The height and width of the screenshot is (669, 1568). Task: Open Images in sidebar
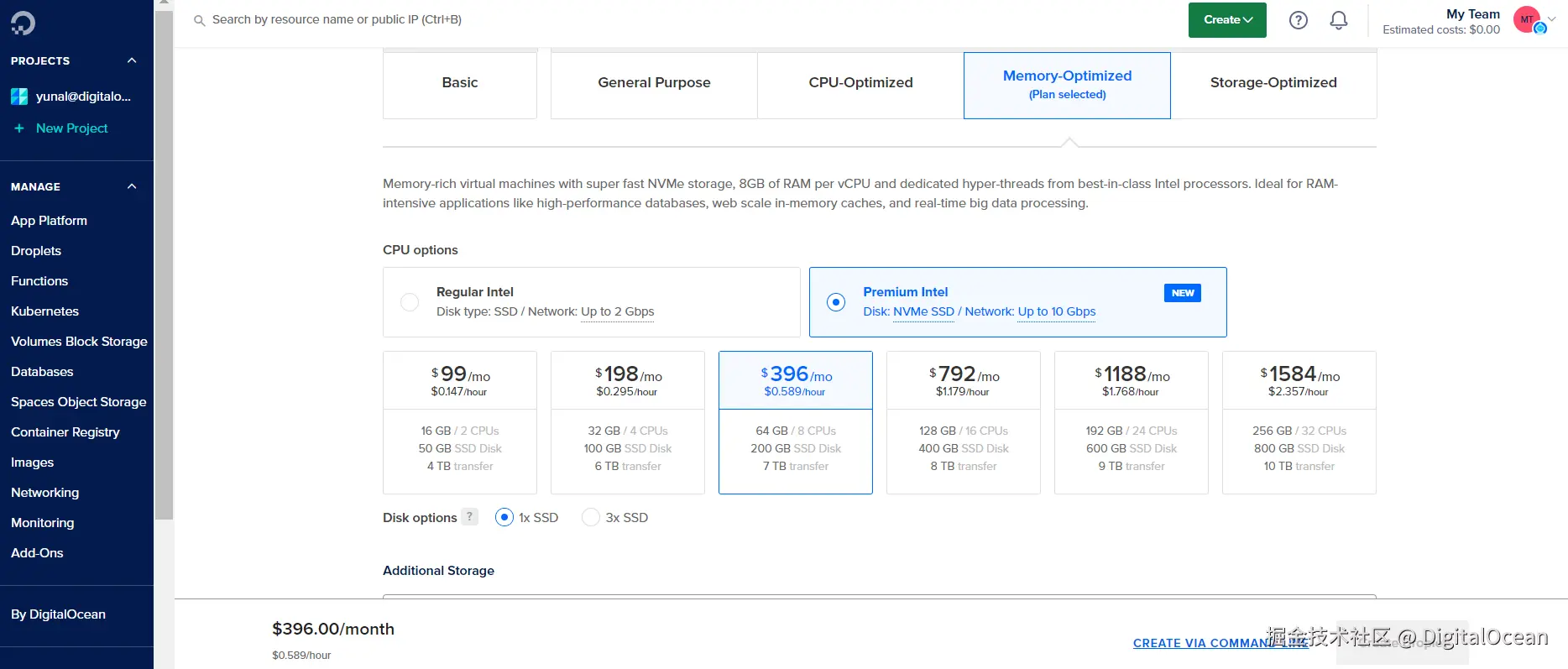click(x=32, y=463)
